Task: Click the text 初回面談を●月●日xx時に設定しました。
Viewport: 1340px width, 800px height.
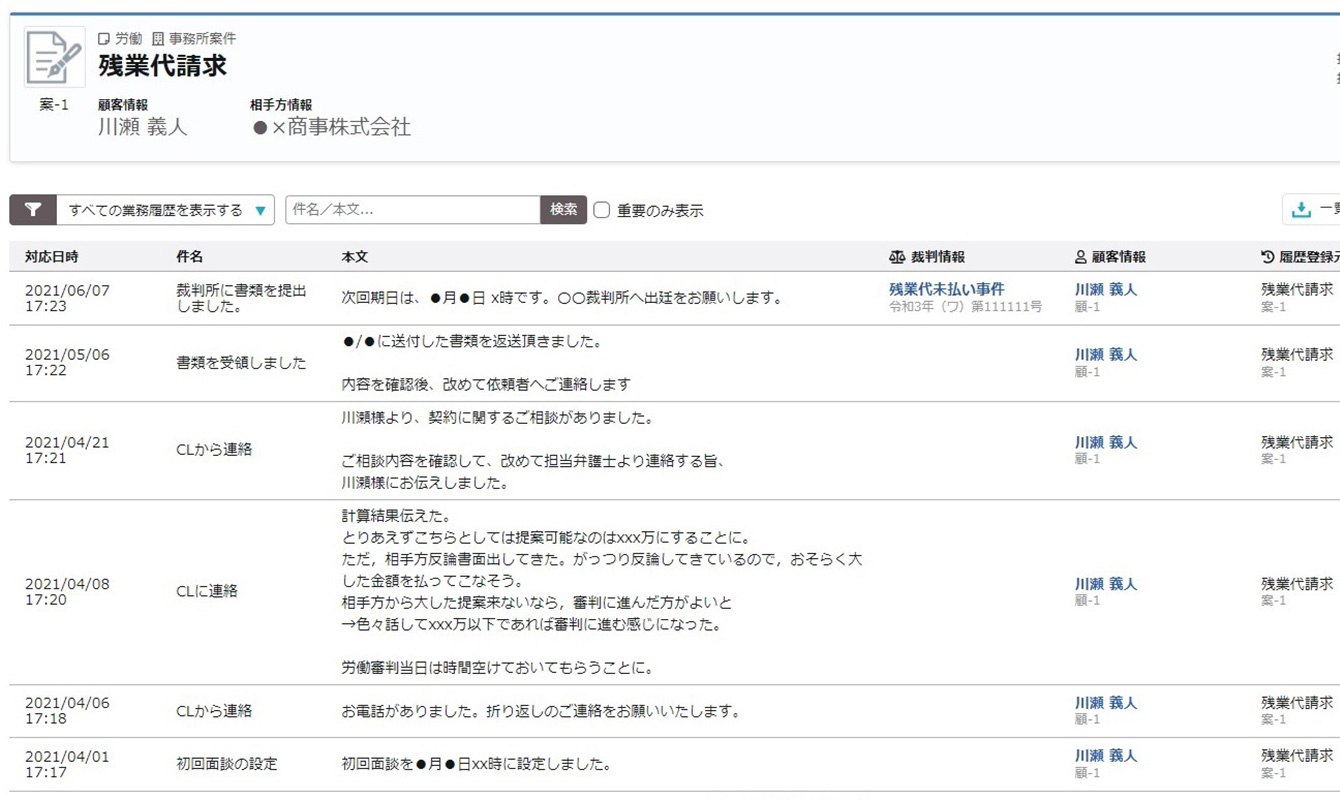Action: 476,764
